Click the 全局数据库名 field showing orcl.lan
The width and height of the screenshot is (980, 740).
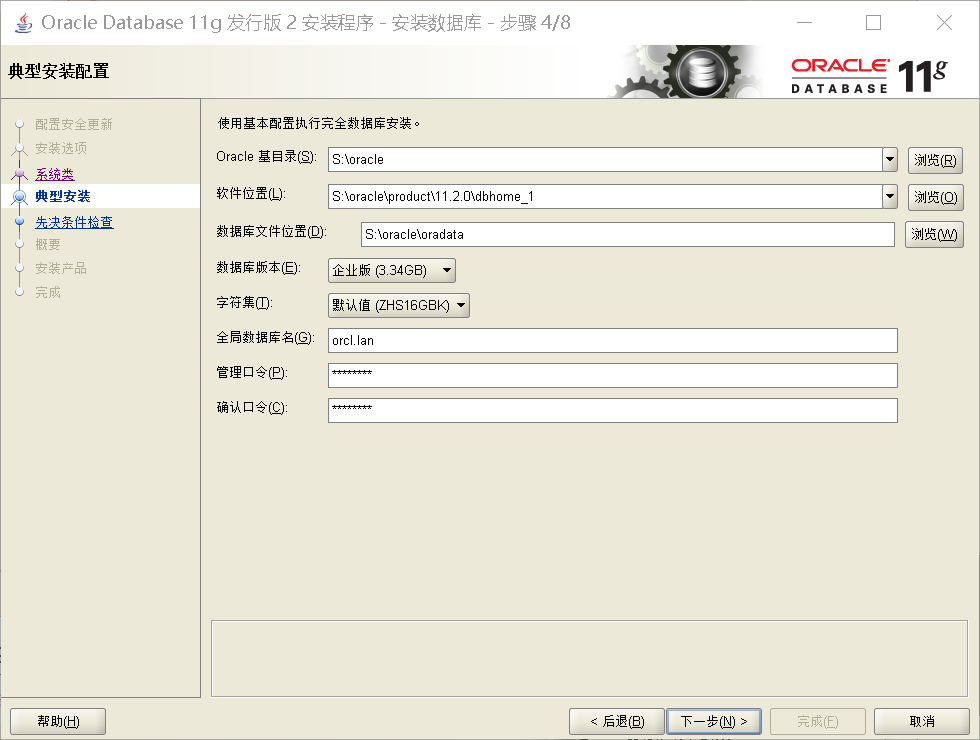612,340
